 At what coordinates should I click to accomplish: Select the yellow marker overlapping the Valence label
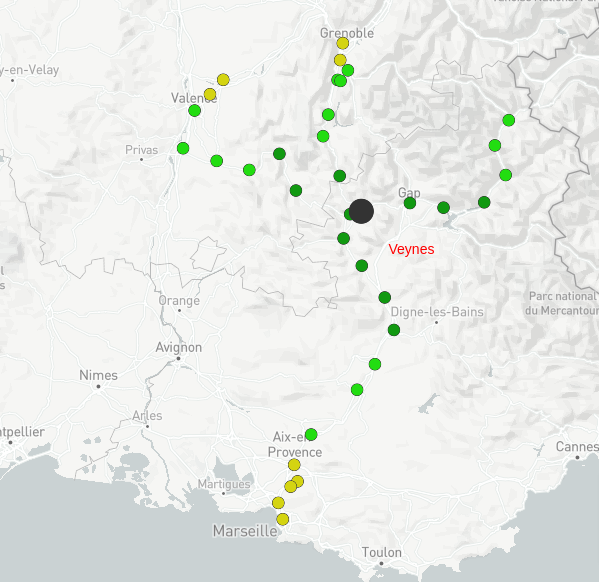click(x=210, y=94)
